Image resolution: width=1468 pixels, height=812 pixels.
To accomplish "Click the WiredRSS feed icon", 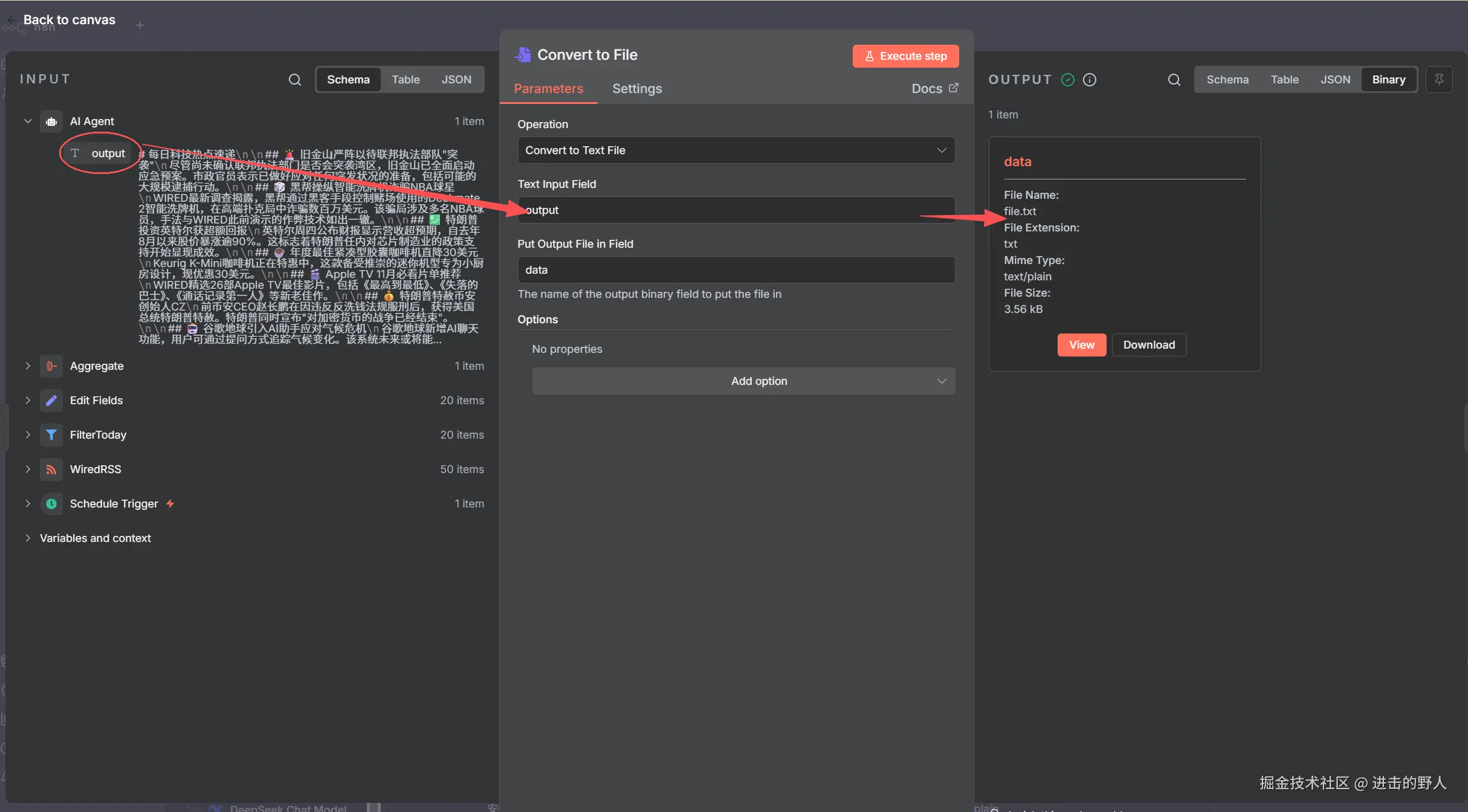I will point(51,469).
